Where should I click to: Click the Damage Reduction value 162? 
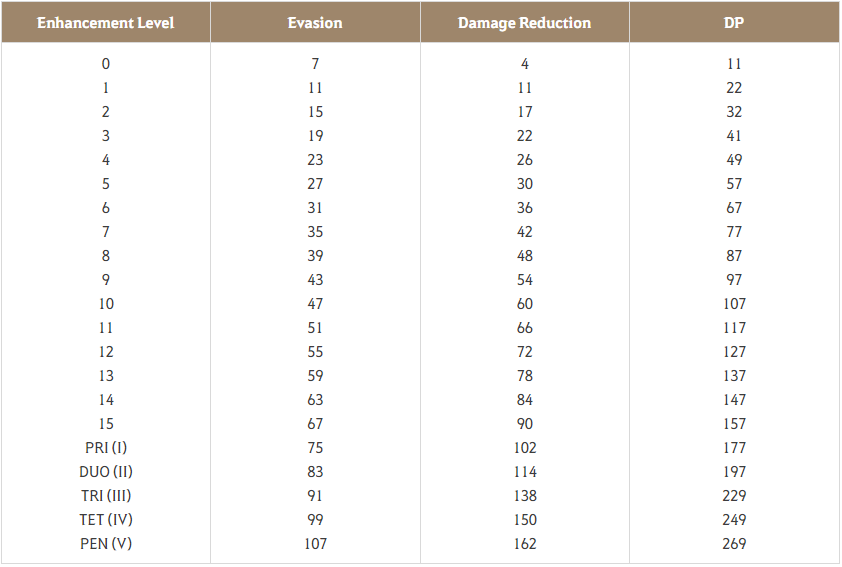point(525,543)
